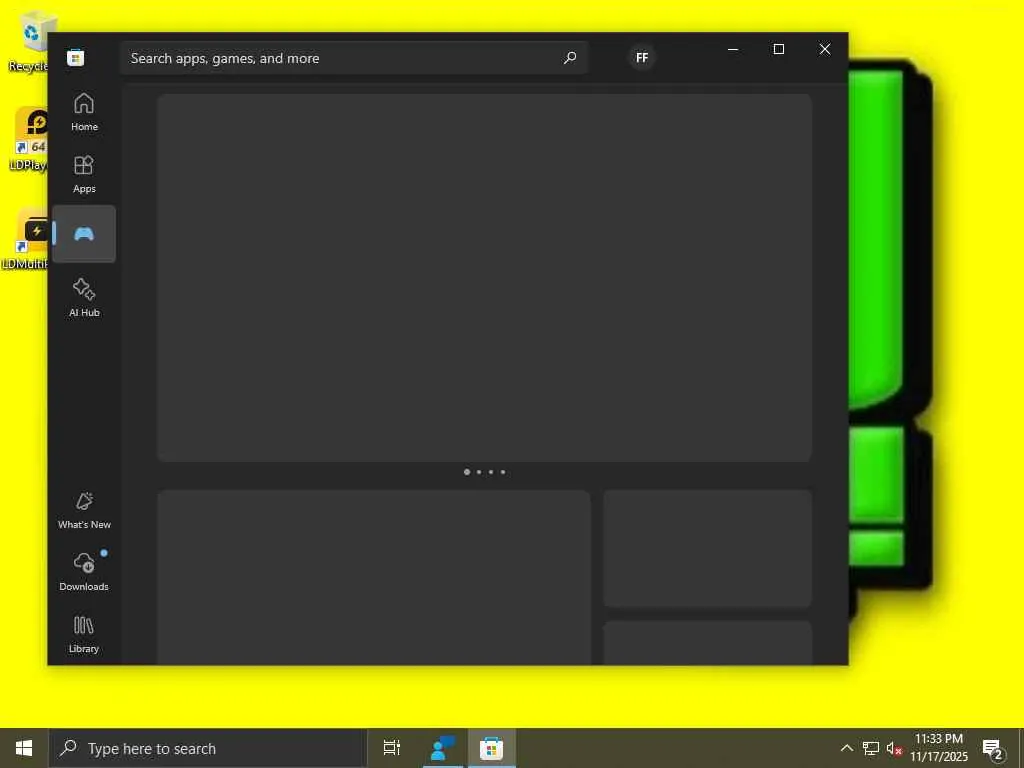The image size is (1024, 768).
Task: Show hidden system tray icons
Action: 846,748
